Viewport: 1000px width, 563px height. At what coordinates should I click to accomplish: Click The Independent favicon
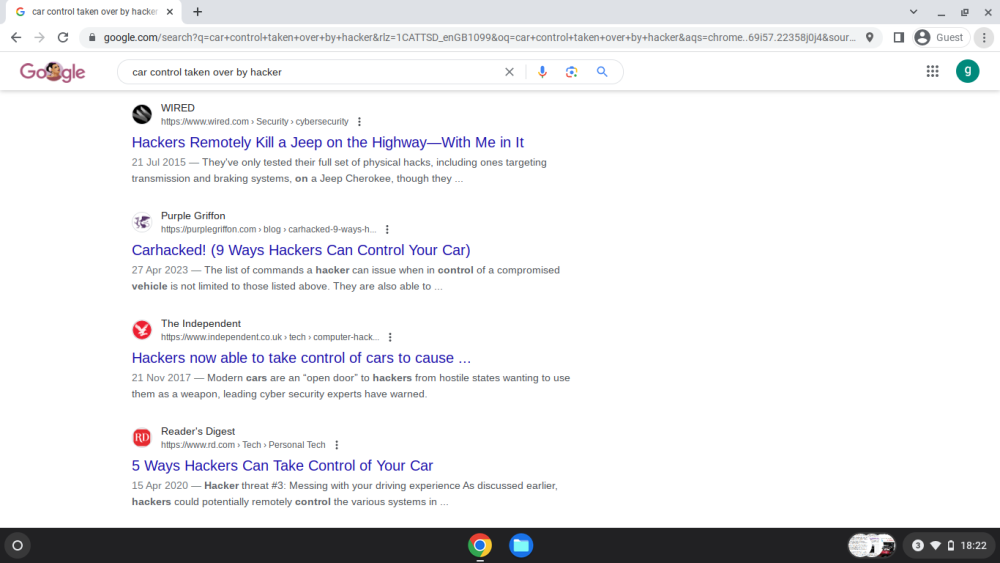[x=142, y=330]
